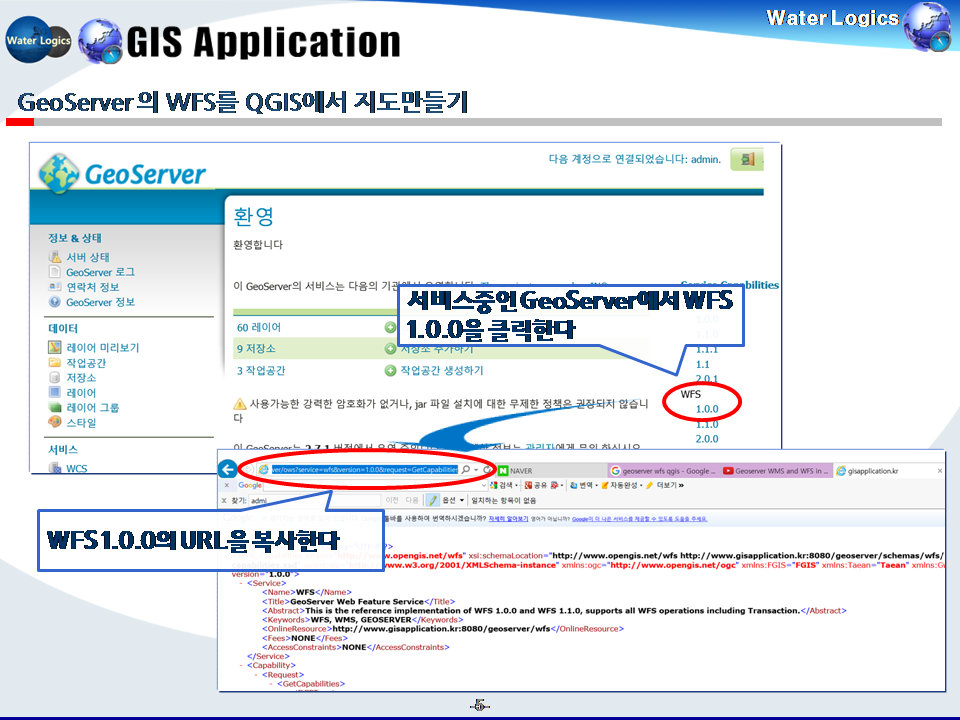Click the Google toolbar 검색 search button
The width and height of the screenshot is (960, 720).
[502, 485]
